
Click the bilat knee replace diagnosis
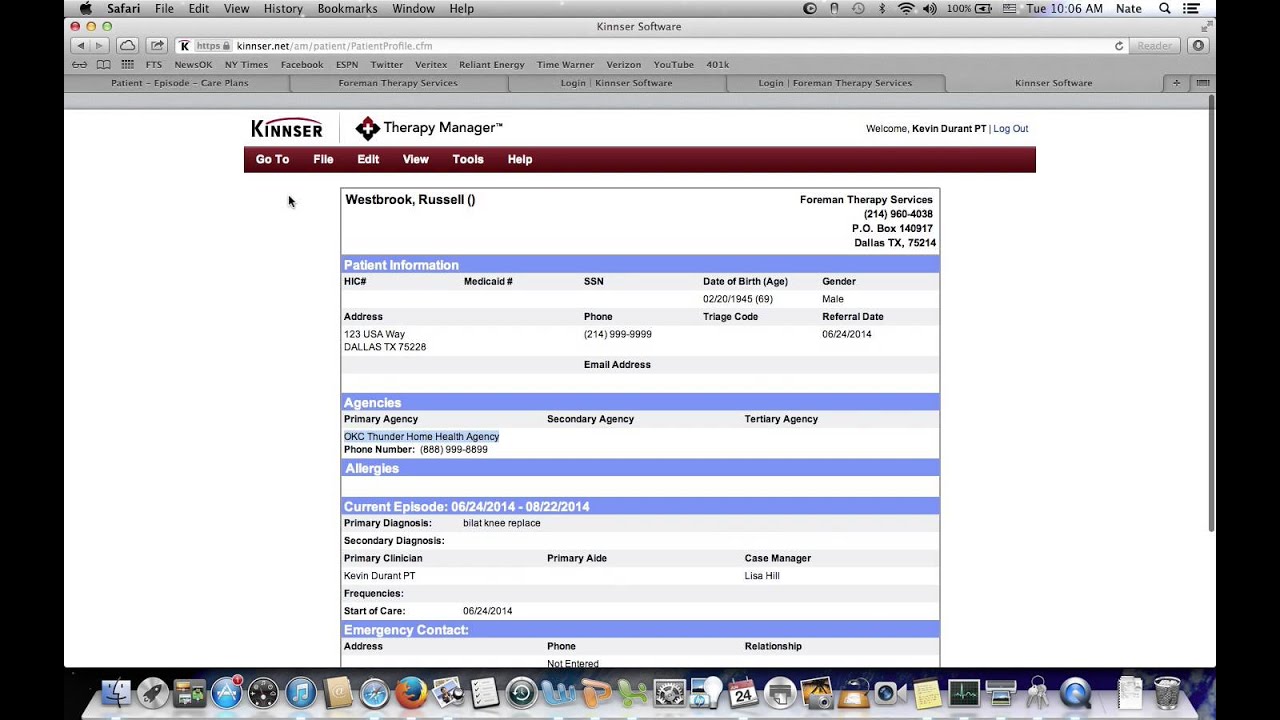point(501,523)
